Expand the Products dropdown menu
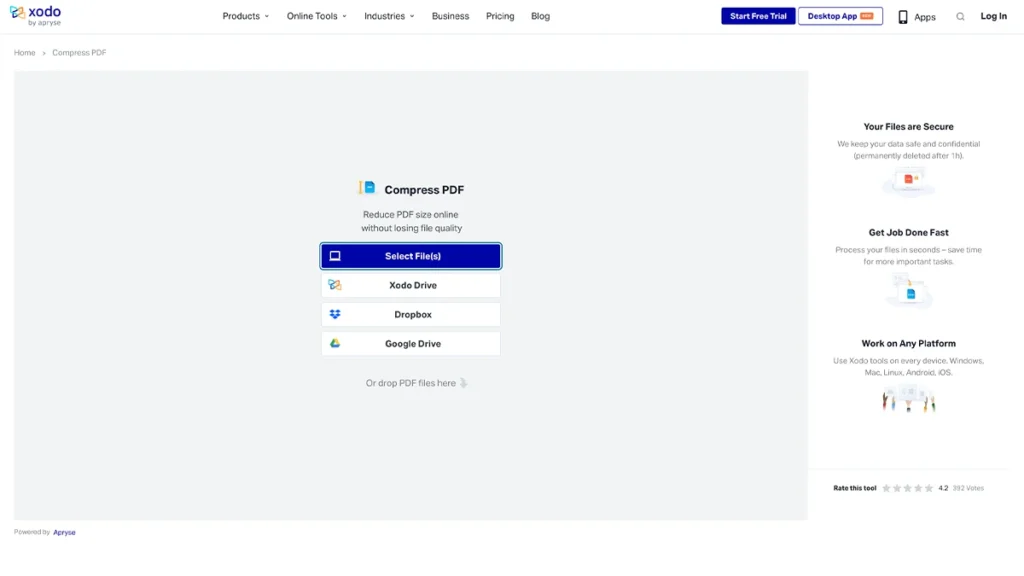This screenshot has height=576, width=1024. 246,16
